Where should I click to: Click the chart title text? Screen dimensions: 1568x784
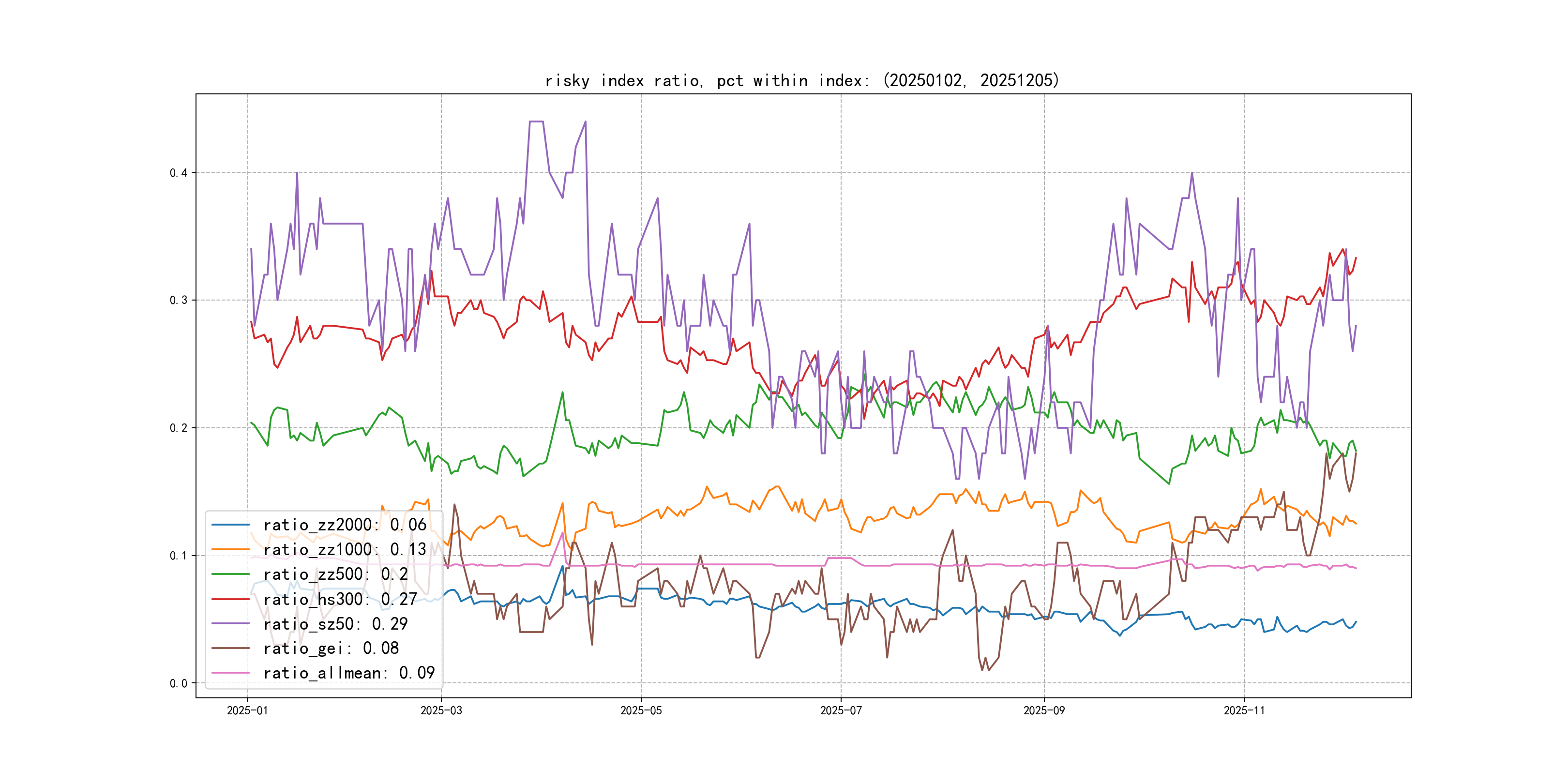point(802,81)
